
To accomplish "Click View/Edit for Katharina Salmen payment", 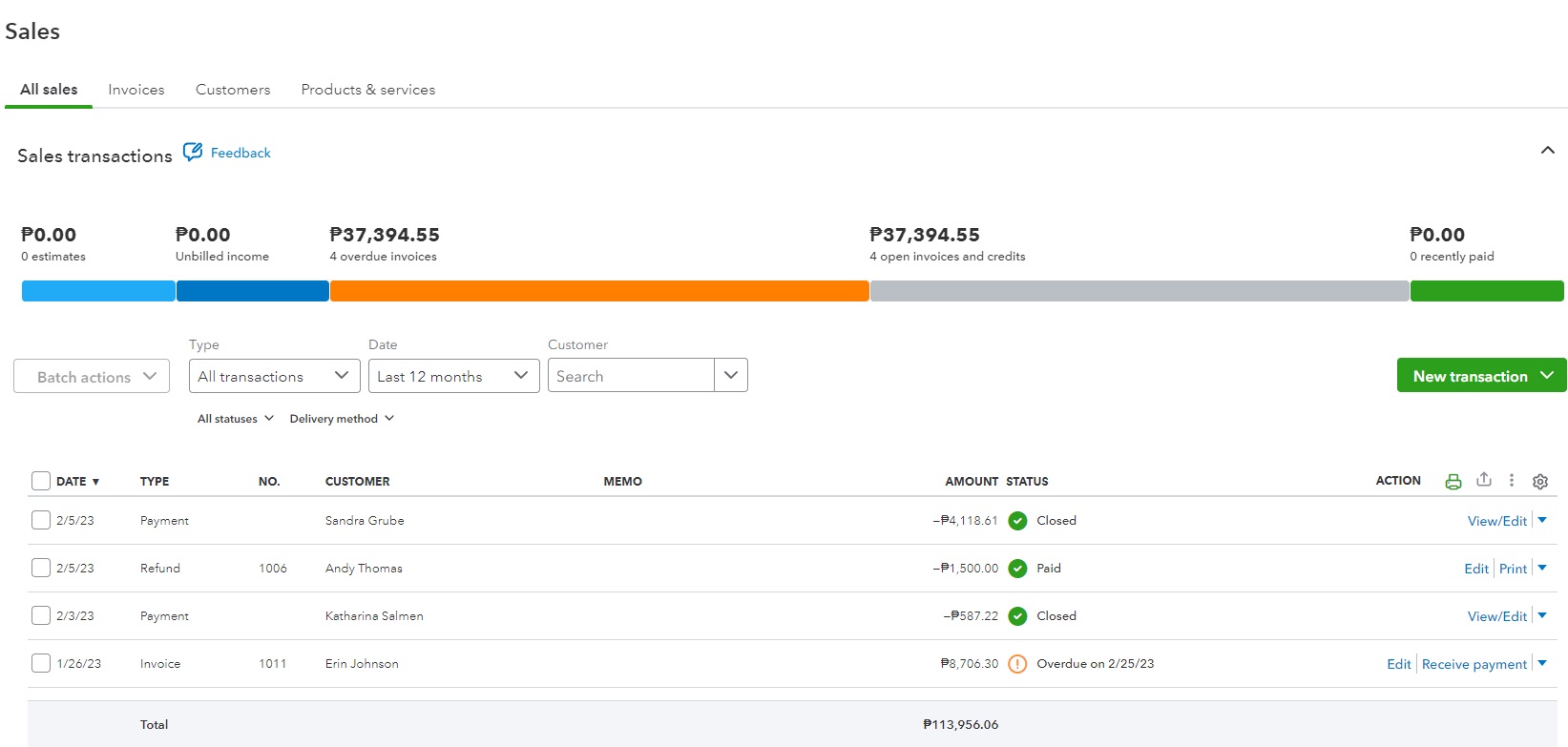I will 1497,616.
